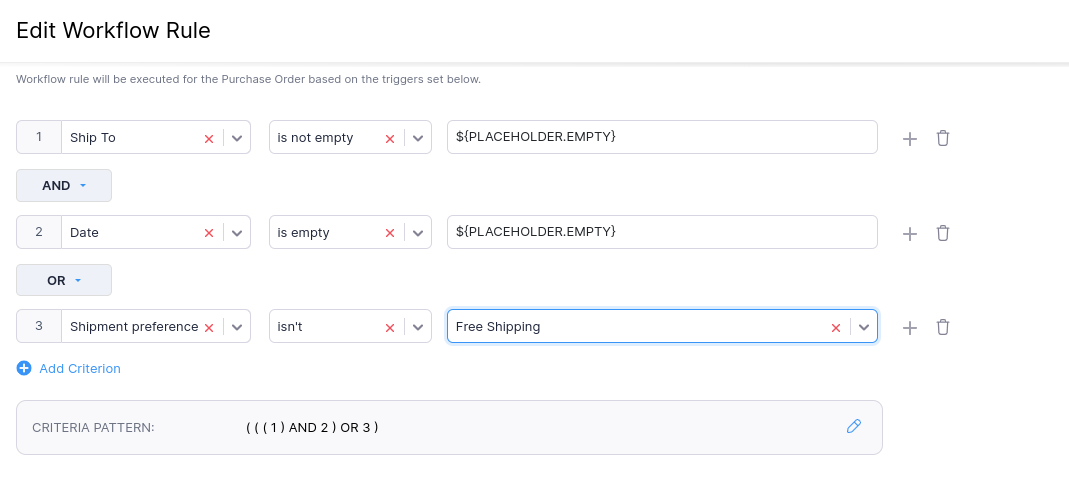Clear the Free Shipping value
Viewport: 1069px width, 488px height.
point(836,327)
